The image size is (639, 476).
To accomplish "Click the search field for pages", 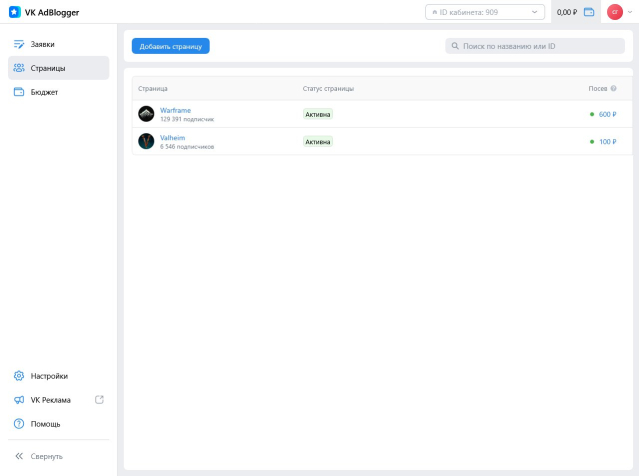I will [x=534, y=46].
